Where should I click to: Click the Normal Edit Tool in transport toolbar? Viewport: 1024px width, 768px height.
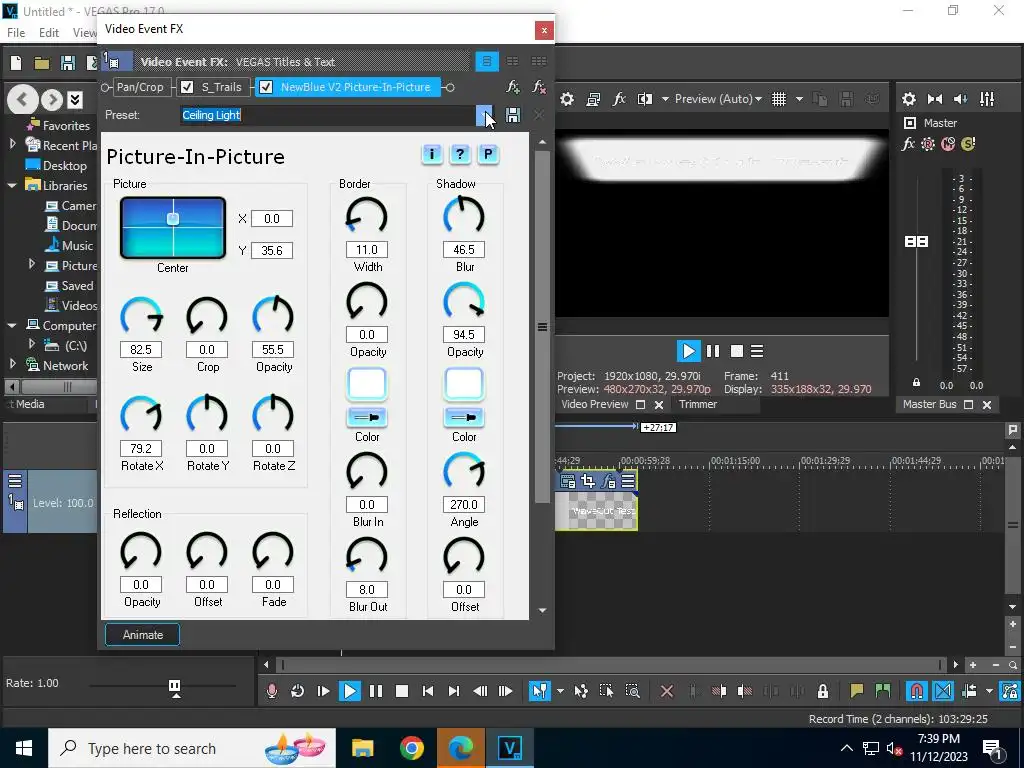pyautogui.click(x=539, y=691)
